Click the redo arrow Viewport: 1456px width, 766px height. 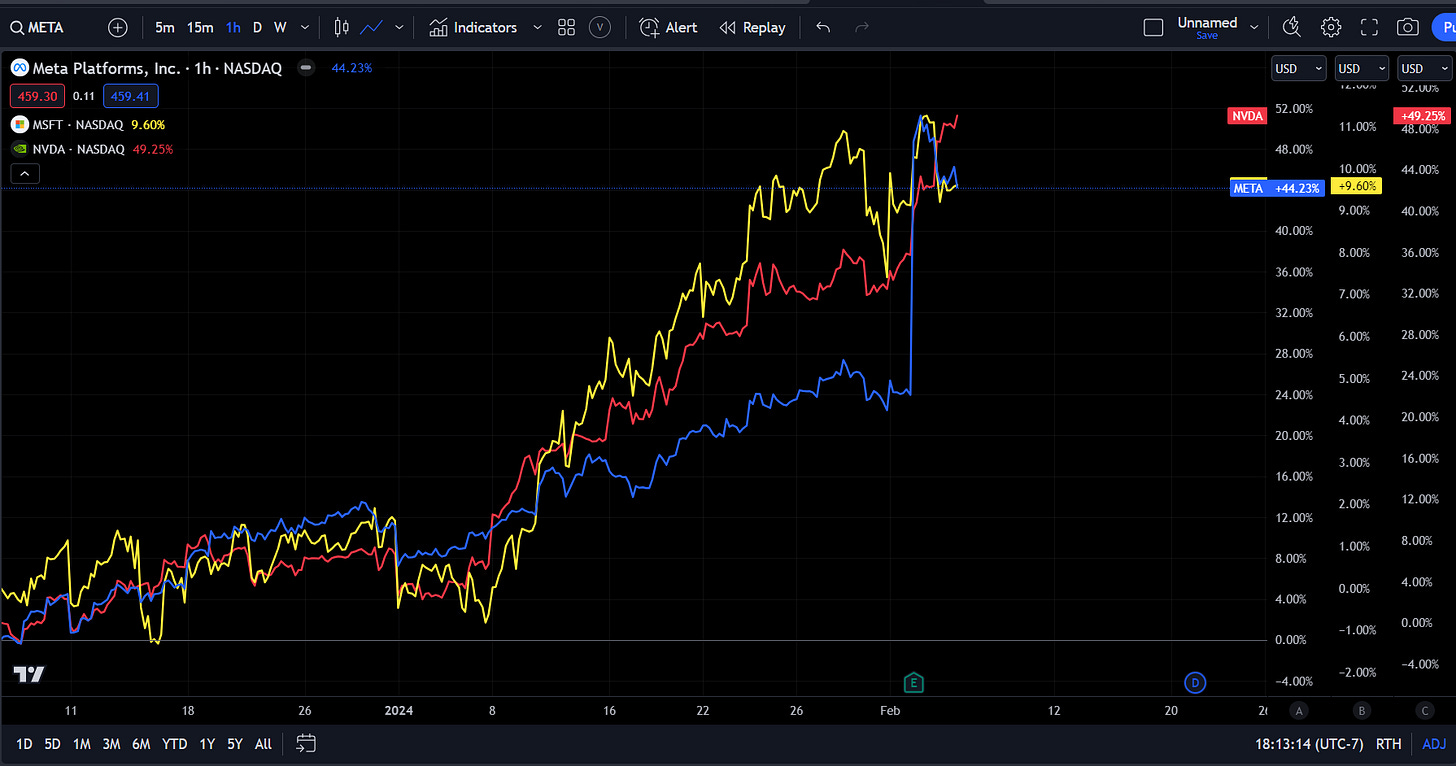(861, 27)
